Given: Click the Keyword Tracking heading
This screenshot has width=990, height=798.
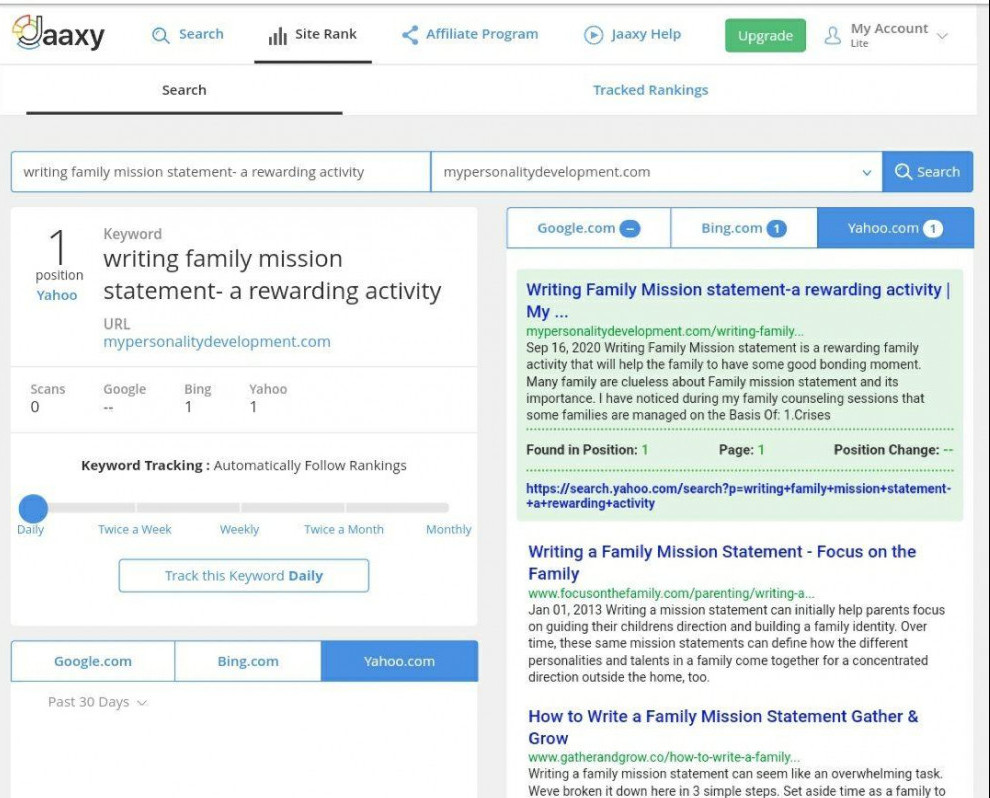Looking at the screenshot, I should coord(244,465).
